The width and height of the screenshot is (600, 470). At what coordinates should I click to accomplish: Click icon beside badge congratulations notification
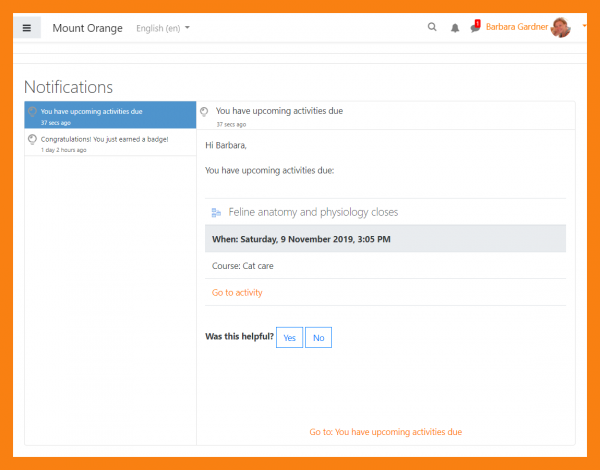point(33,140)
